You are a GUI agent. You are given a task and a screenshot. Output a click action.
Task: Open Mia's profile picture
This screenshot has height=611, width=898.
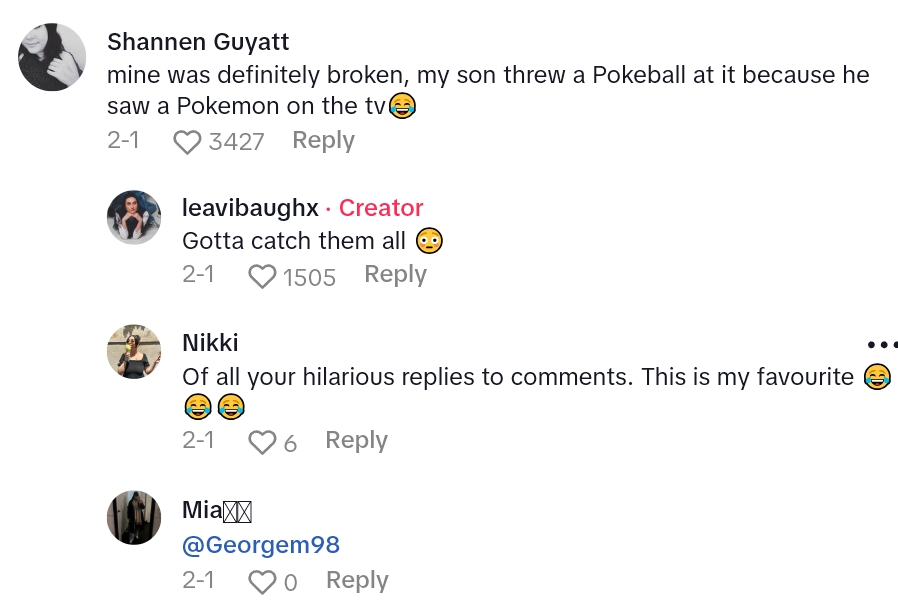[134, 517]
